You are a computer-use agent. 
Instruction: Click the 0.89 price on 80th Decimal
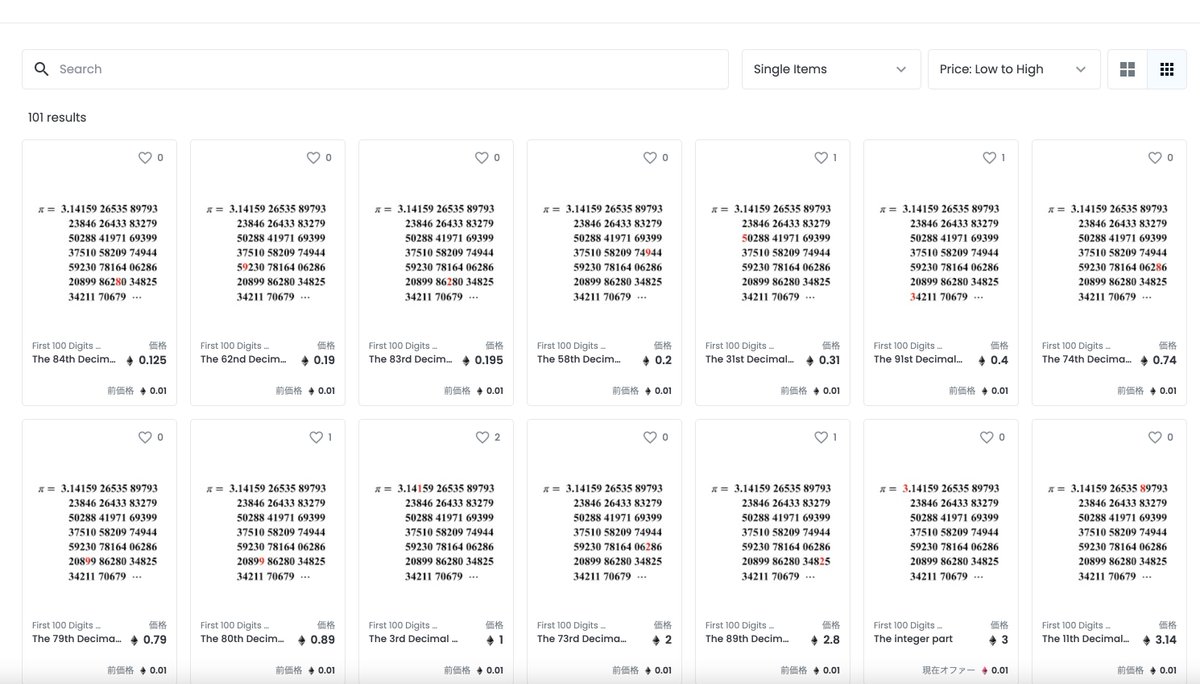[323, 640]
